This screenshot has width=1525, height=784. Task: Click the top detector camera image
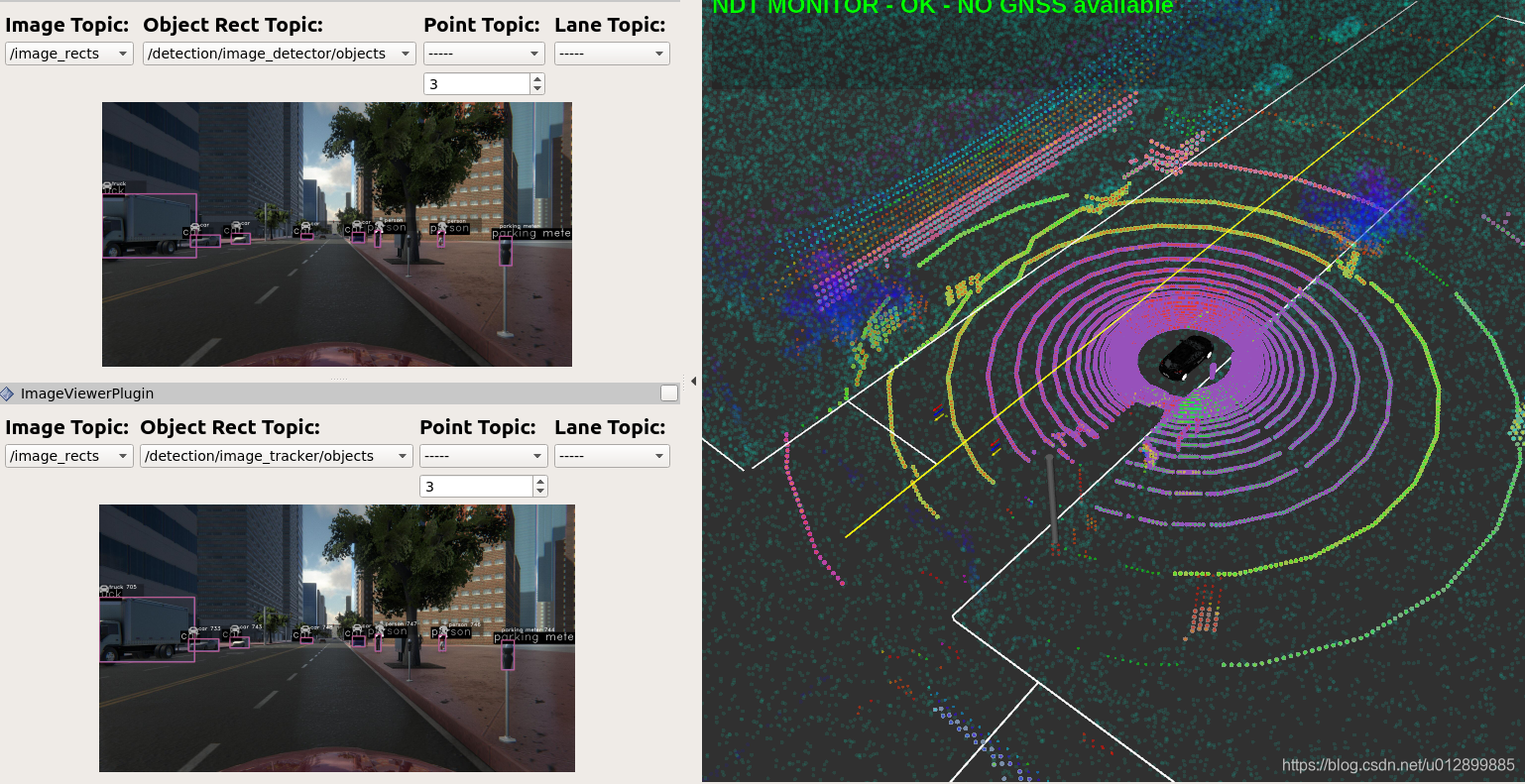point(337,234)
